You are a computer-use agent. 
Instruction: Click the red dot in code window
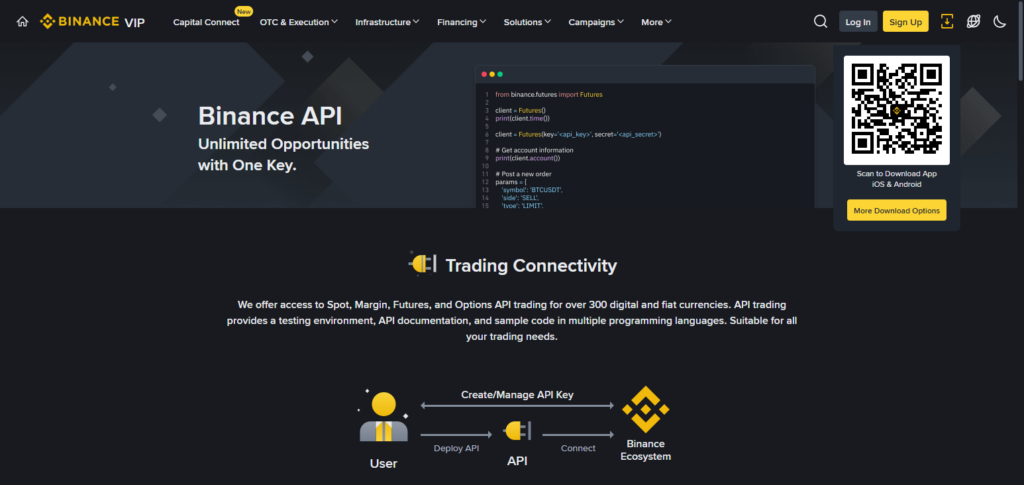click(485, 74)
